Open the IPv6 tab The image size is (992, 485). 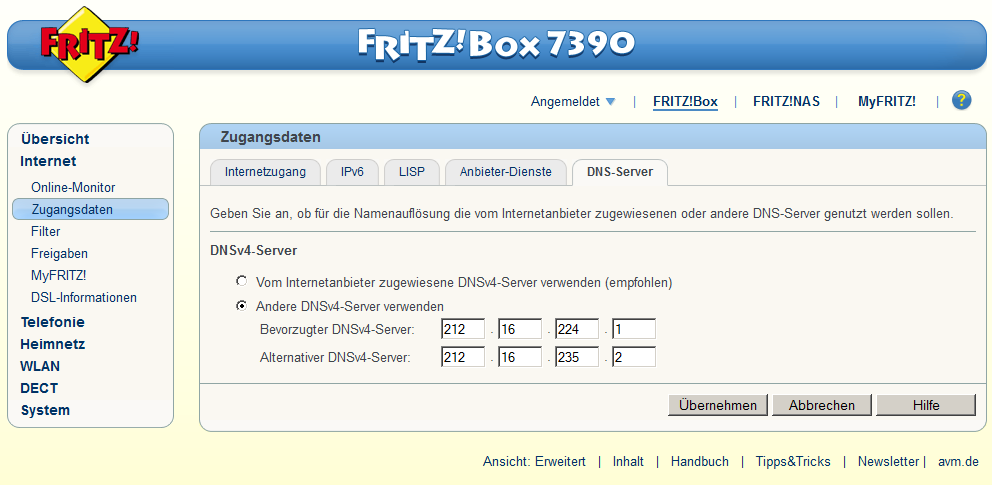[352, 172]
